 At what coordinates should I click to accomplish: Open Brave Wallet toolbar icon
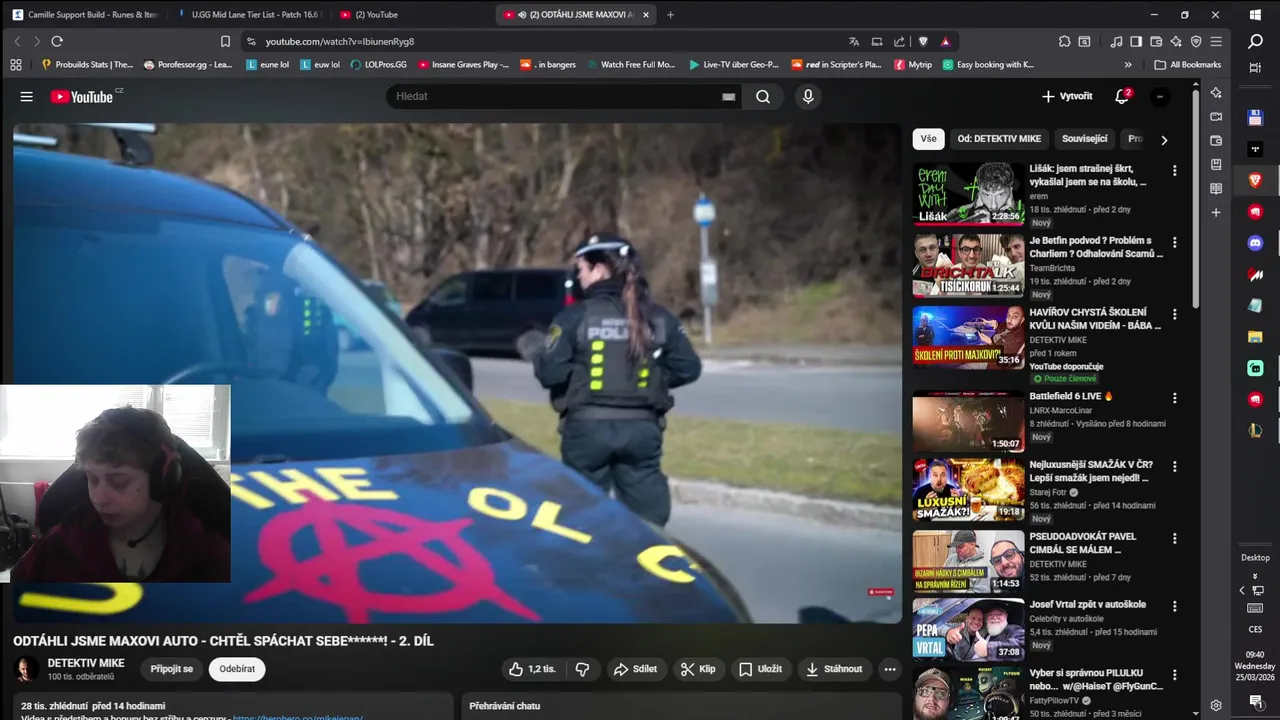pos(1156,41)
